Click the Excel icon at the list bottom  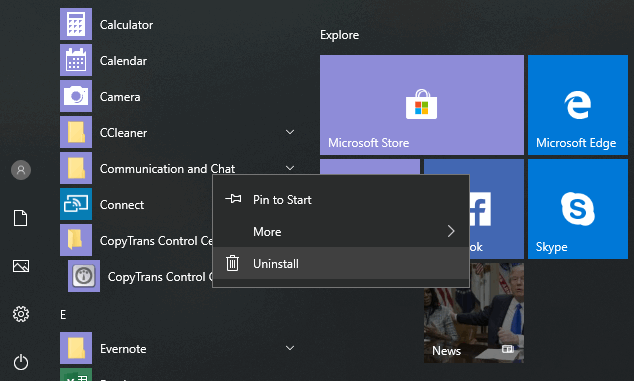76,375
